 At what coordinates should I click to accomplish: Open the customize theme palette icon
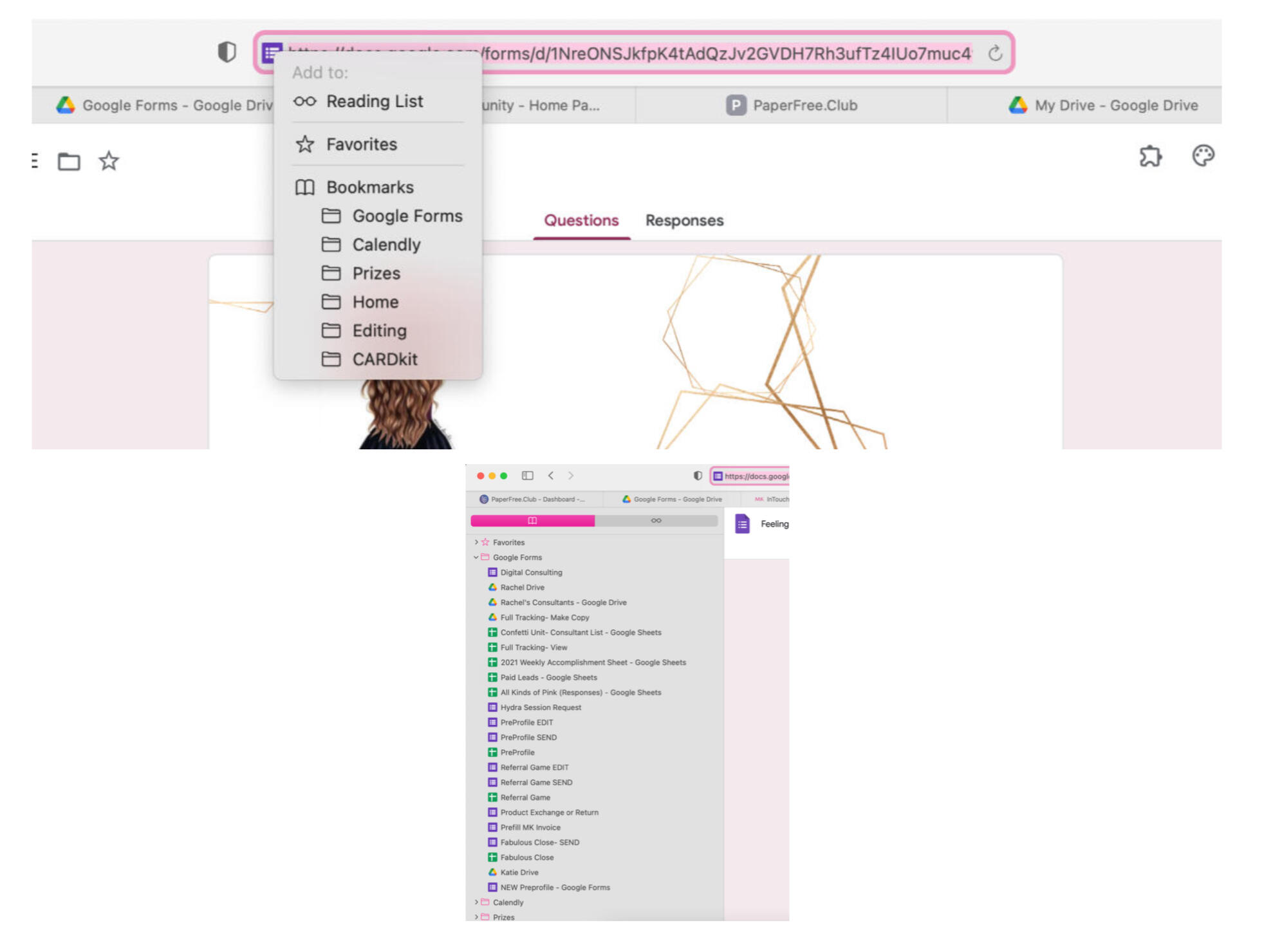tap(1202, 156)
